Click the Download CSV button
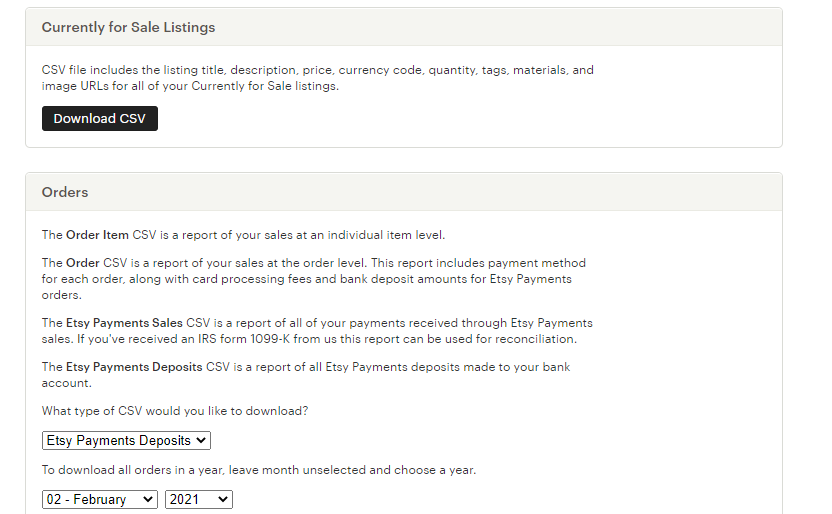The height and width of the screenshot is (514, 832). click(x=99, y=119)
